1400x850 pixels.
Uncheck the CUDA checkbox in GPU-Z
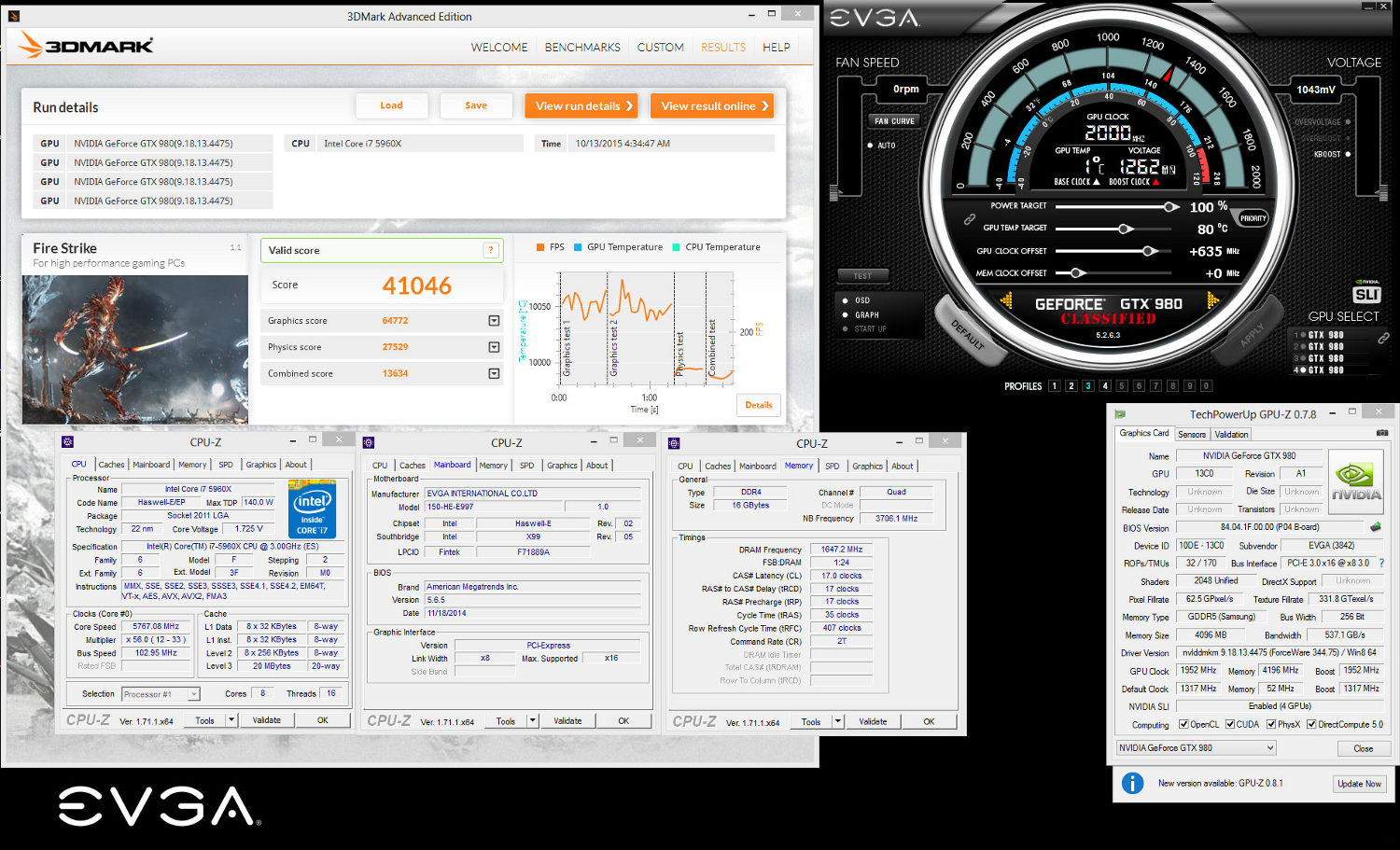point(1230,724)
